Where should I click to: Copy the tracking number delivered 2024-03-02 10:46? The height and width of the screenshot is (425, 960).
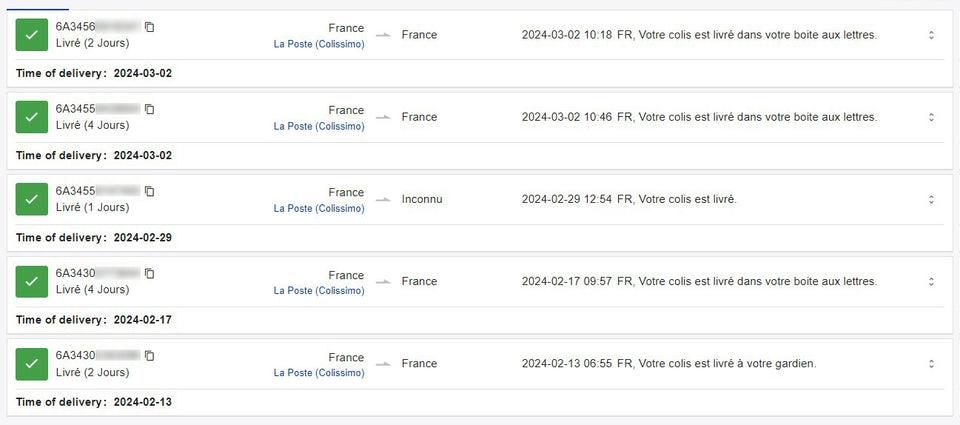(x=149, y=109)
